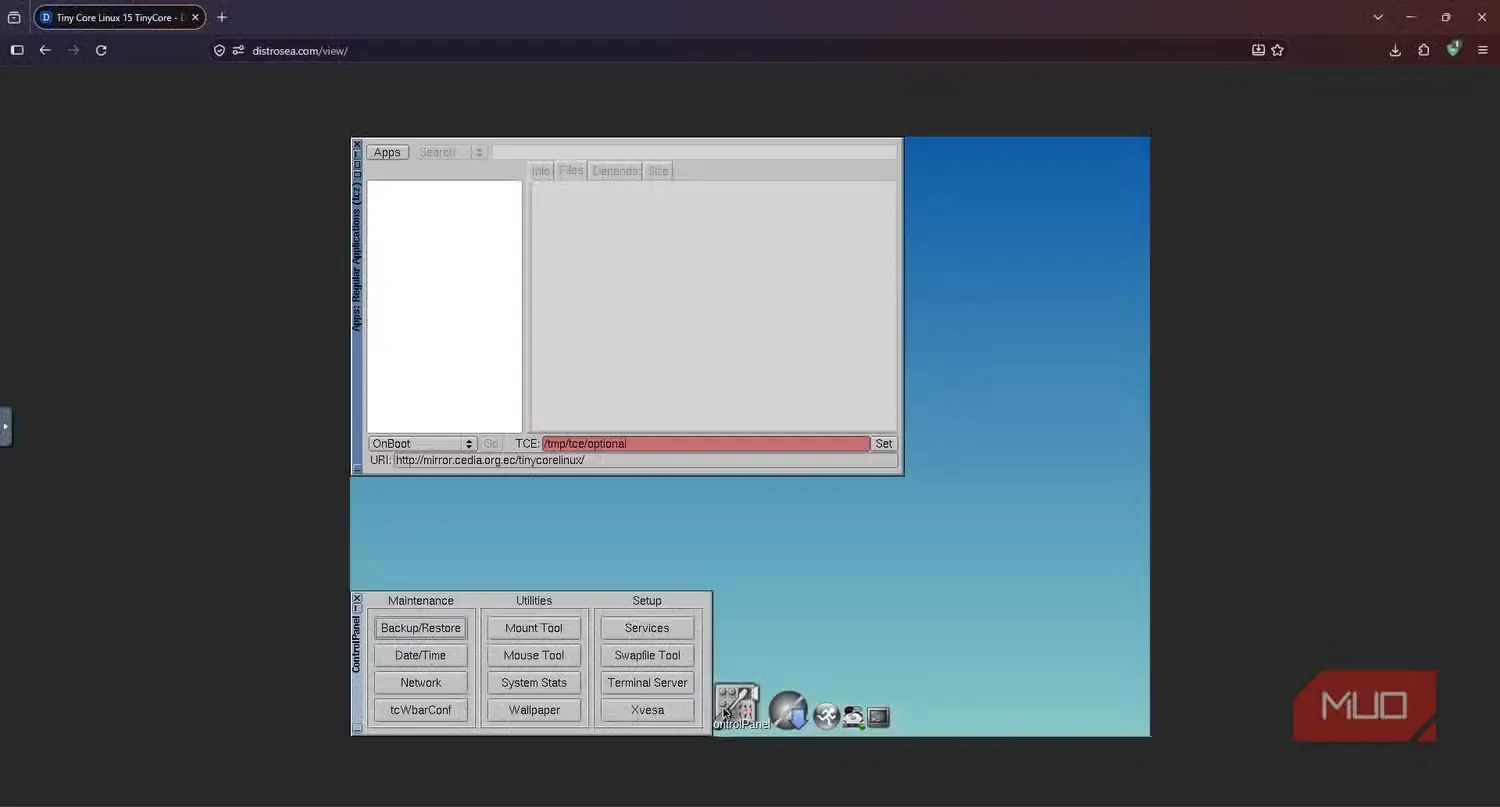The width and height of the screenshot is (1500, 807).
Task: Open System Stats
Action: pyautogui.click(x=534, y=683)
